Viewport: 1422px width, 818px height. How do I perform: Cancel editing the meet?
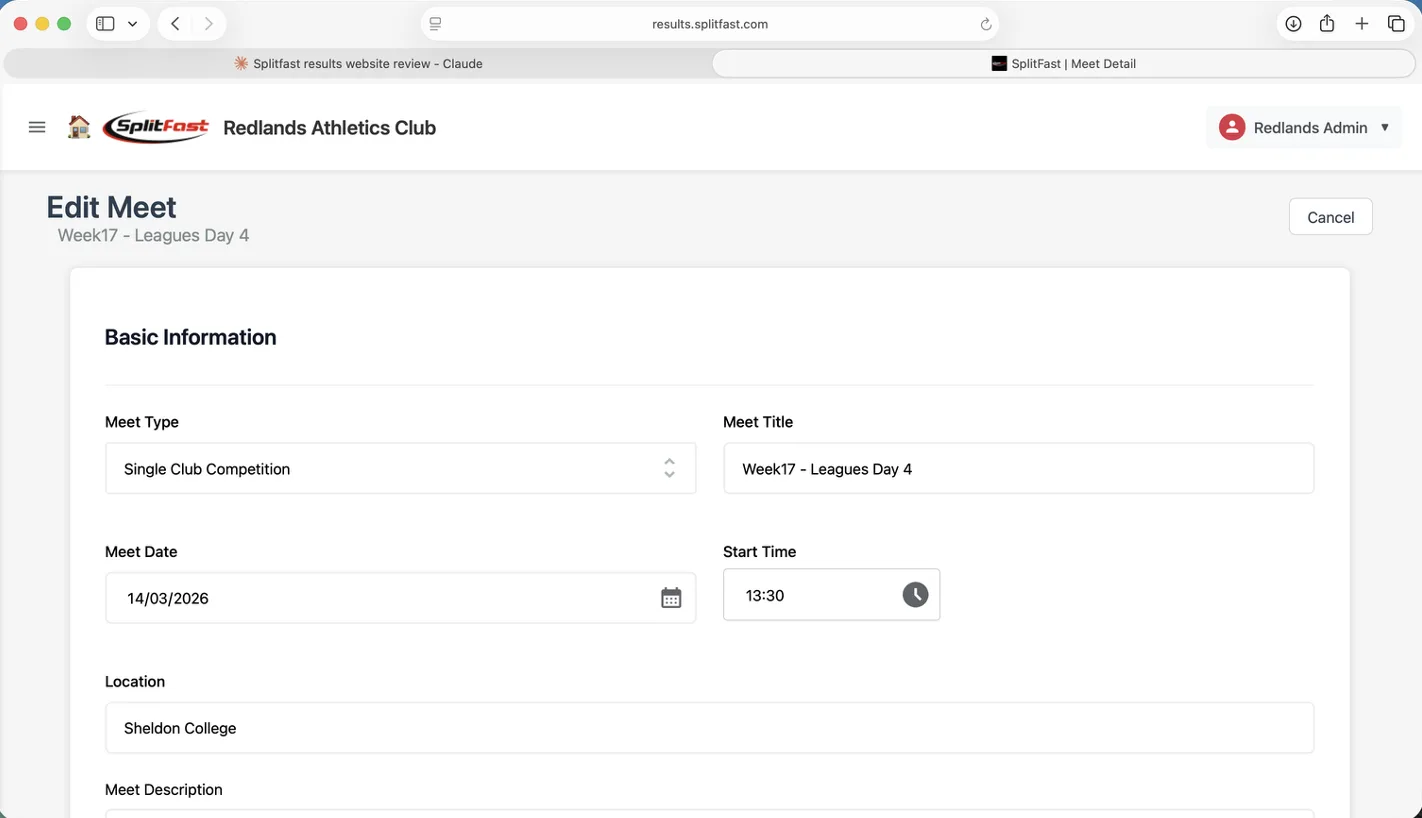pyautogui.click(x=1330, y=217)
